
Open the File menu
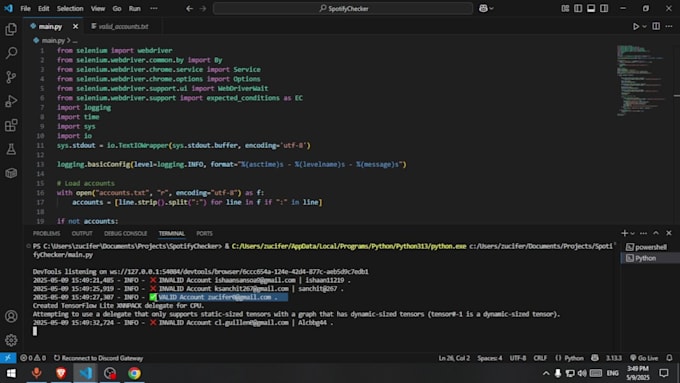click(x=25, y=8)
